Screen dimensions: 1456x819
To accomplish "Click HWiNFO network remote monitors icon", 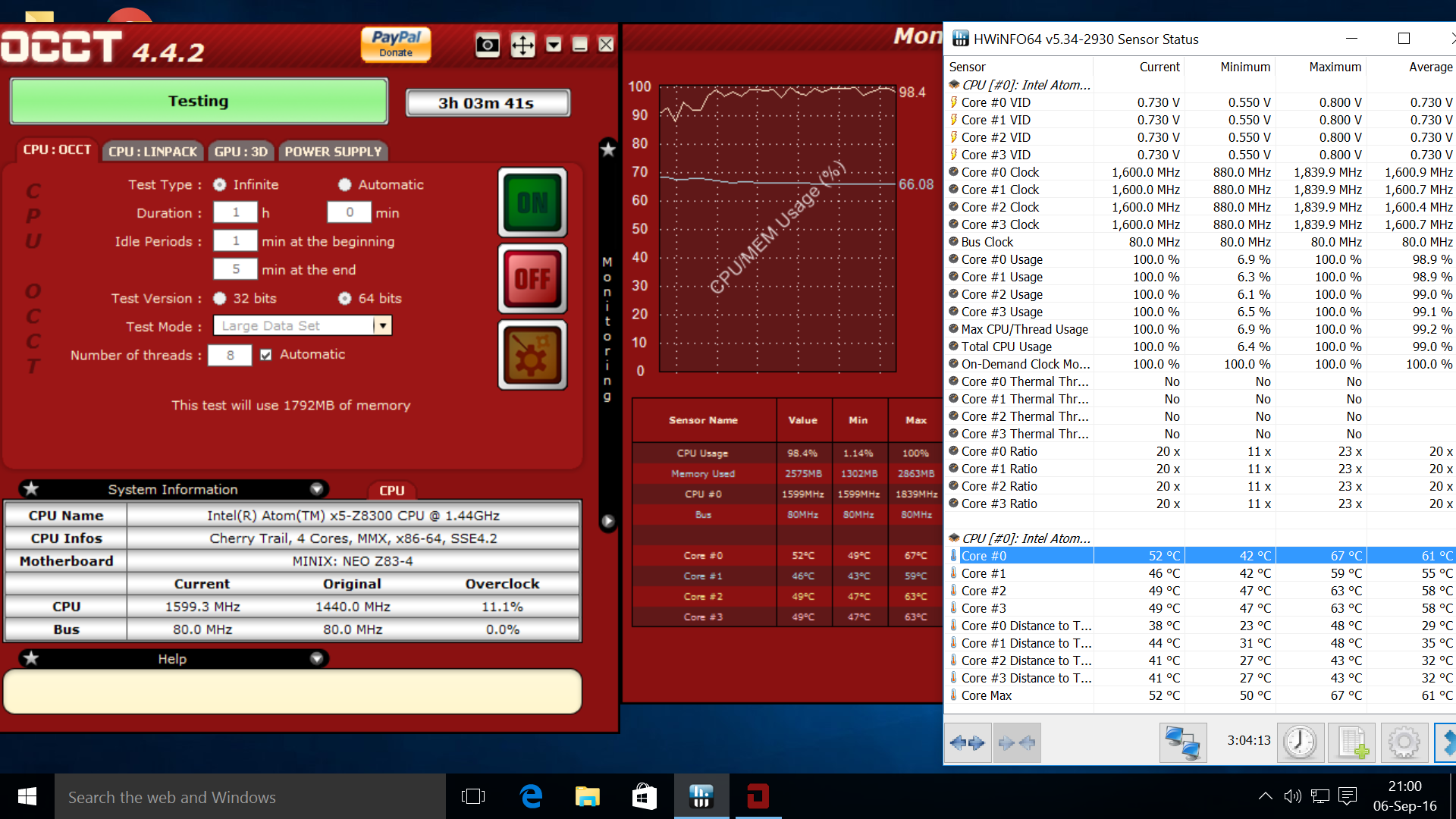I will 1183,742.
